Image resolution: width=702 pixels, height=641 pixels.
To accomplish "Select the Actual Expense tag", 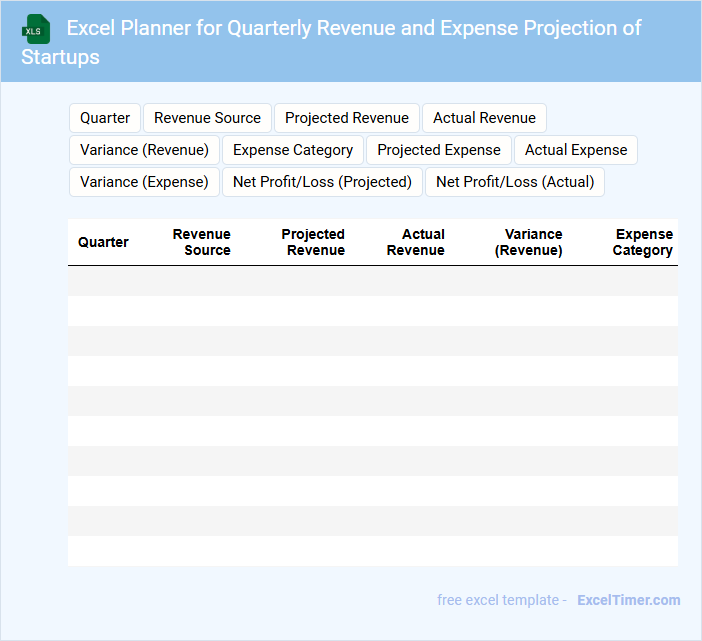I will (576, 150).
